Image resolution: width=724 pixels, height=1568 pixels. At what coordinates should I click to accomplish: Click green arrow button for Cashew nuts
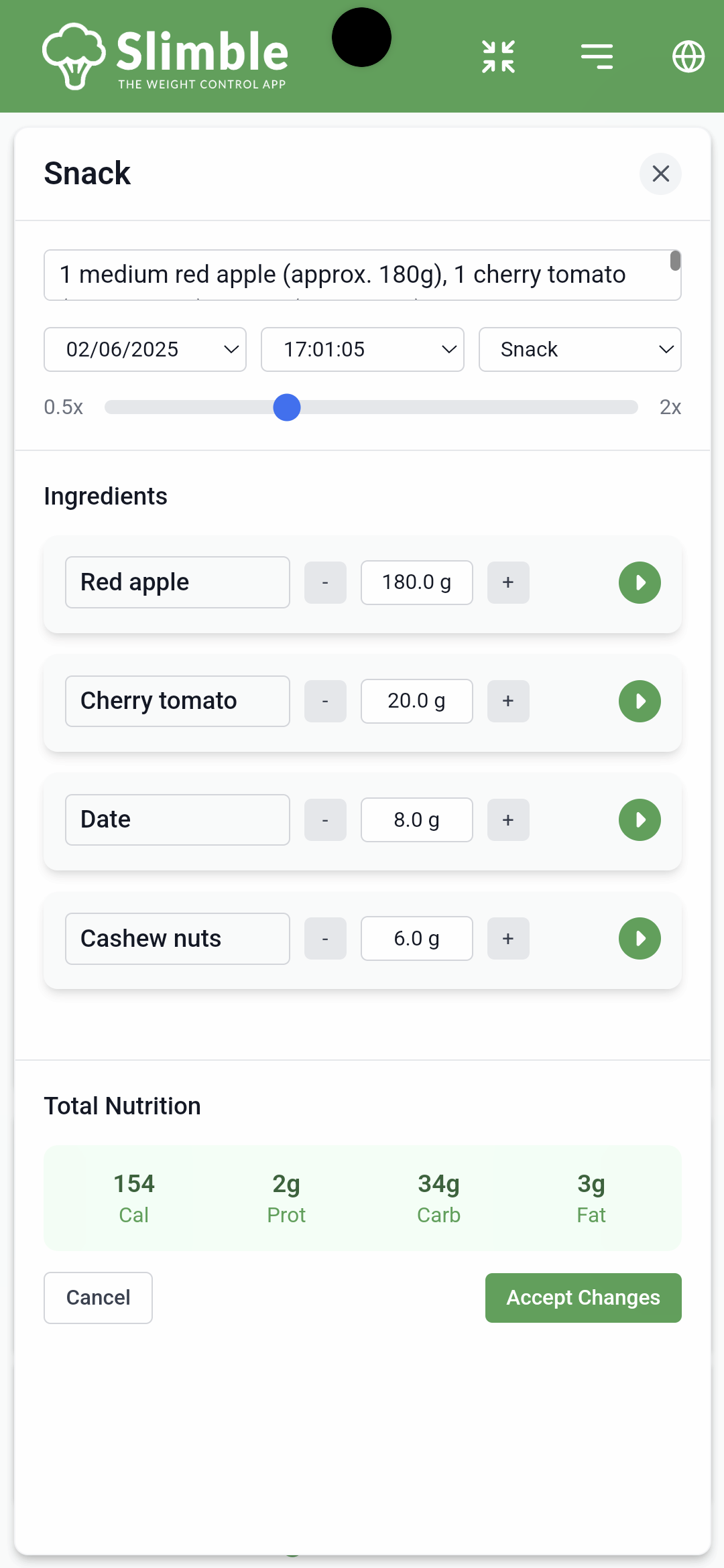click(x=640, y=938)
